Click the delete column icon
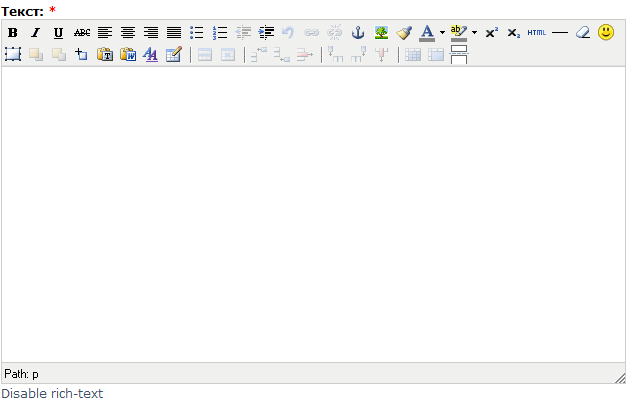The height and width of the screenshot is (407, 632). pos(381,54)
